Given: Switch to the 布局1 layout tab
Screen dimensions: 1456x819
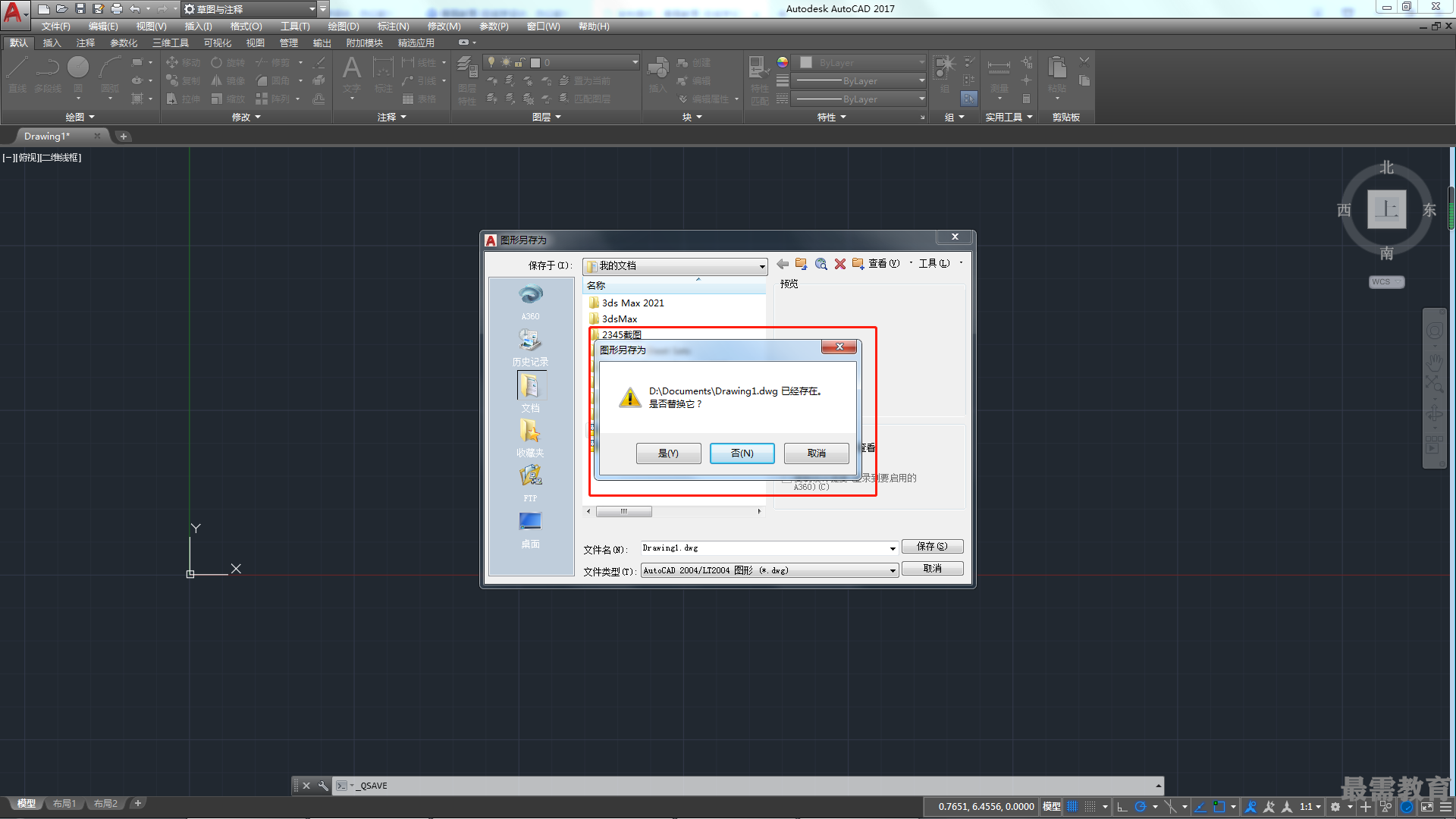Looking at the screenshot, I should 64,804.
